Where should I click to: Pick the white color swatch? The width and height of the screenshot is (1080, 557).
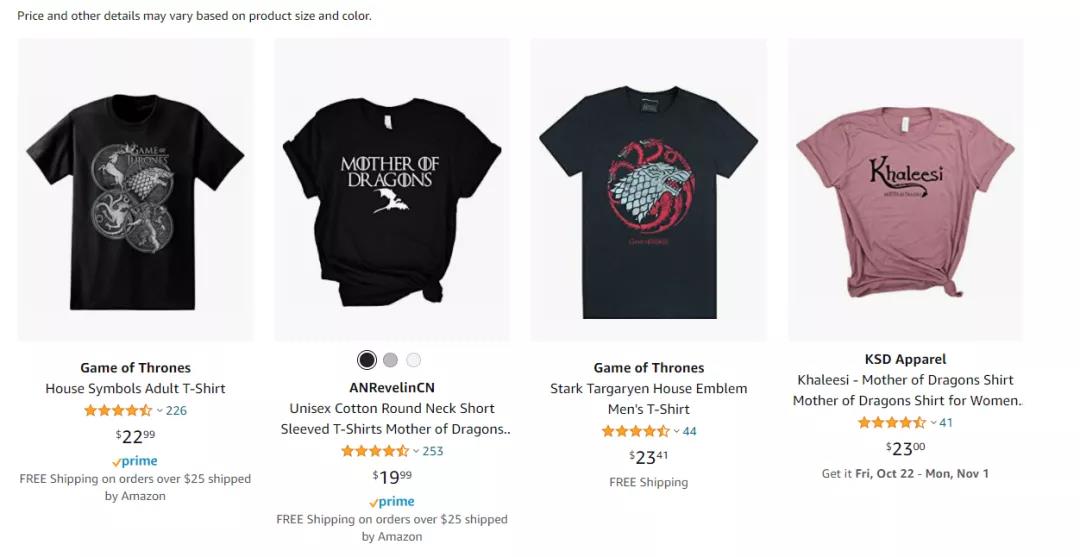point(413,360)
